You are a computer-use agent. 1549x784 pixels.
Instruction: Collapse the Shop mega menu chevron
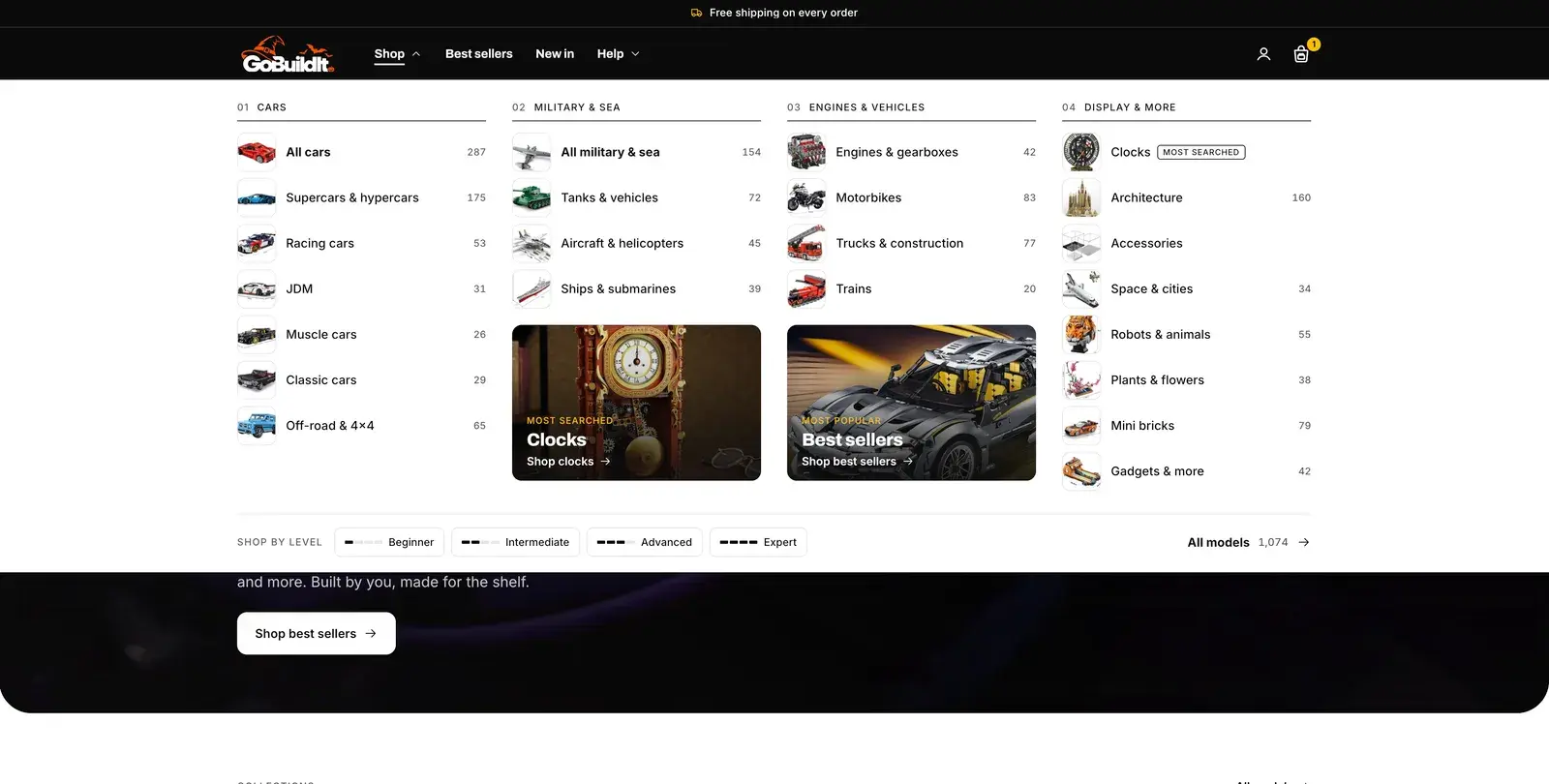(416, 54)
